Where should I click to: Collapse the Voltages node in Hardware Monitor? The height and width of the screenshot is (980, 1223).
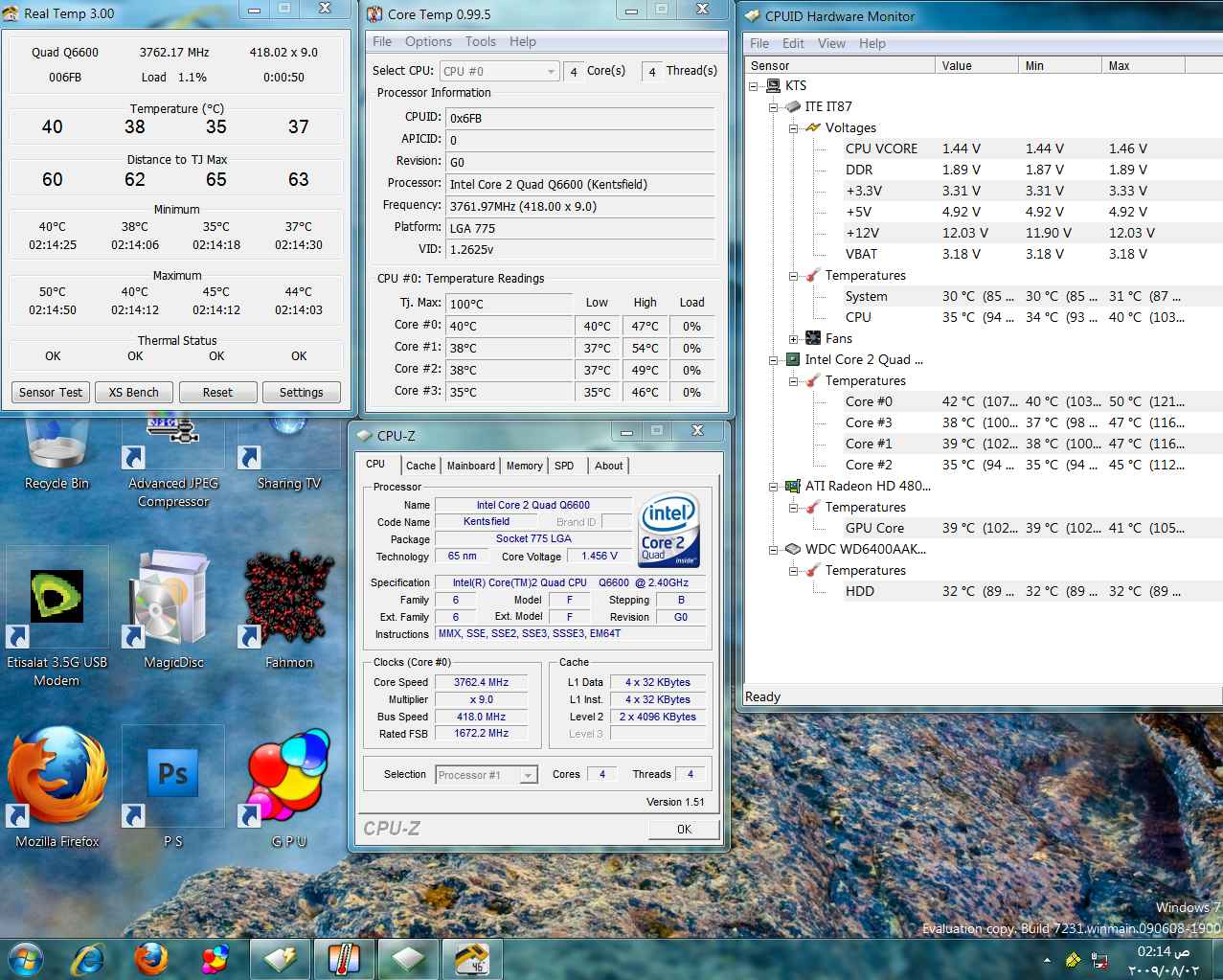pyautogui.click(x=794, y=127)
